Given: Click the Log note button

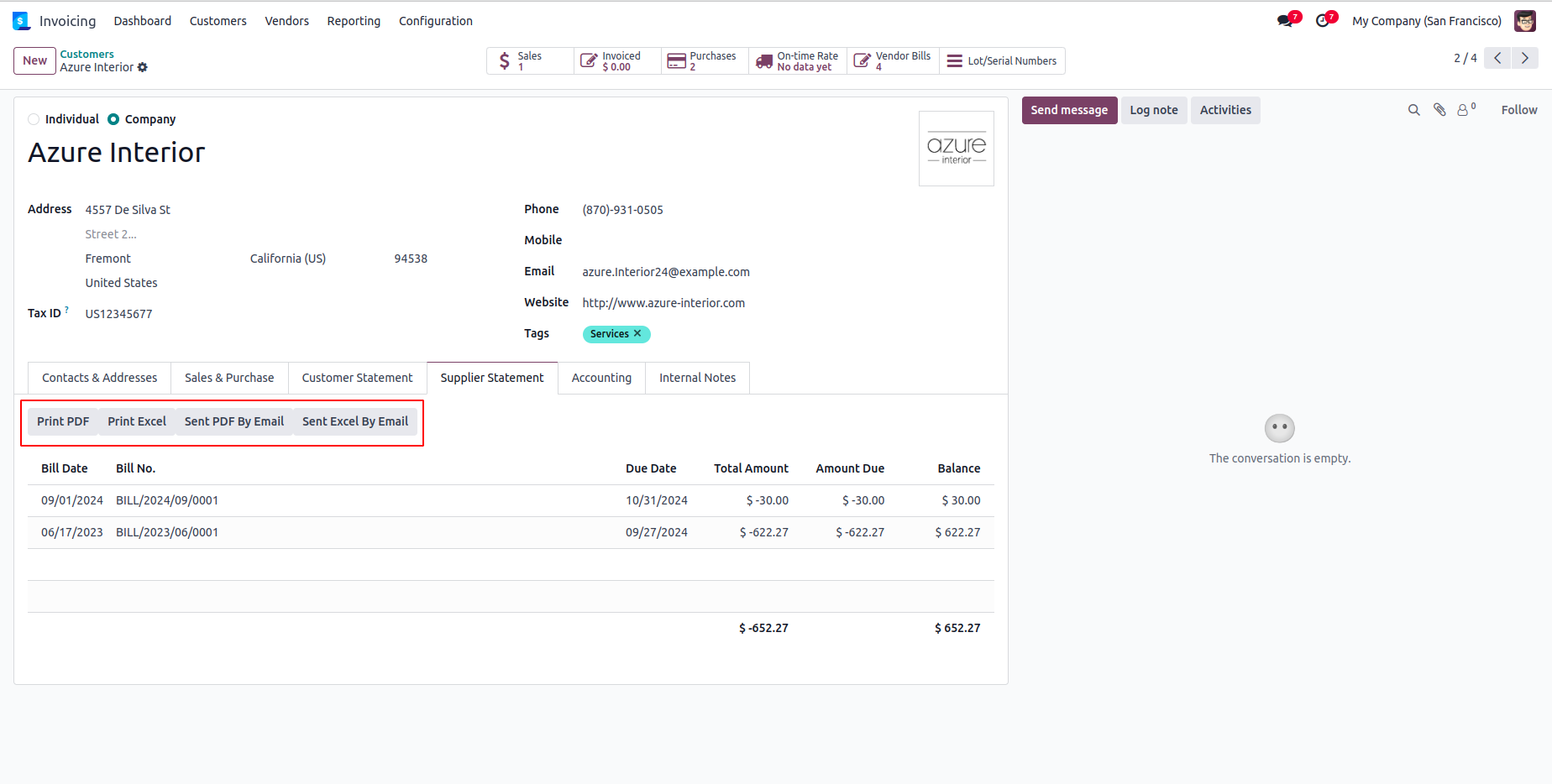Looking at the screenshot, I should tap(1154, 110).
